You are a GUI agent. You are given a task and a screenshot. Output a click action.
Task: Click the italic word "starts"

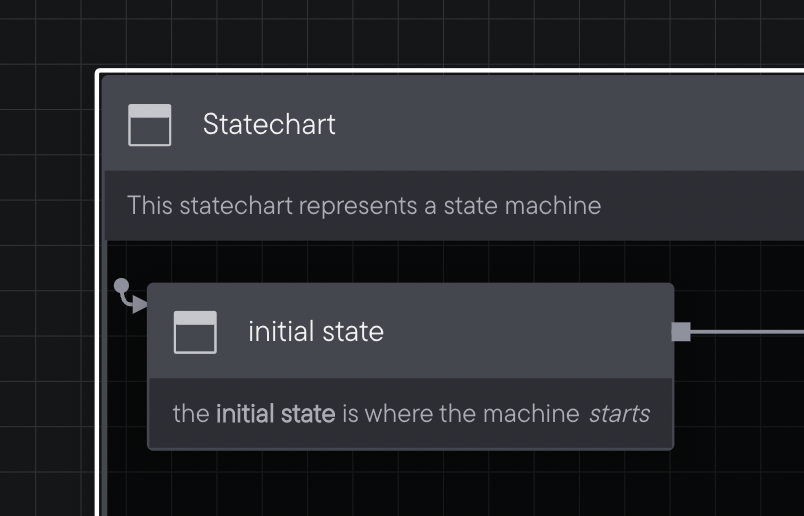619,414
